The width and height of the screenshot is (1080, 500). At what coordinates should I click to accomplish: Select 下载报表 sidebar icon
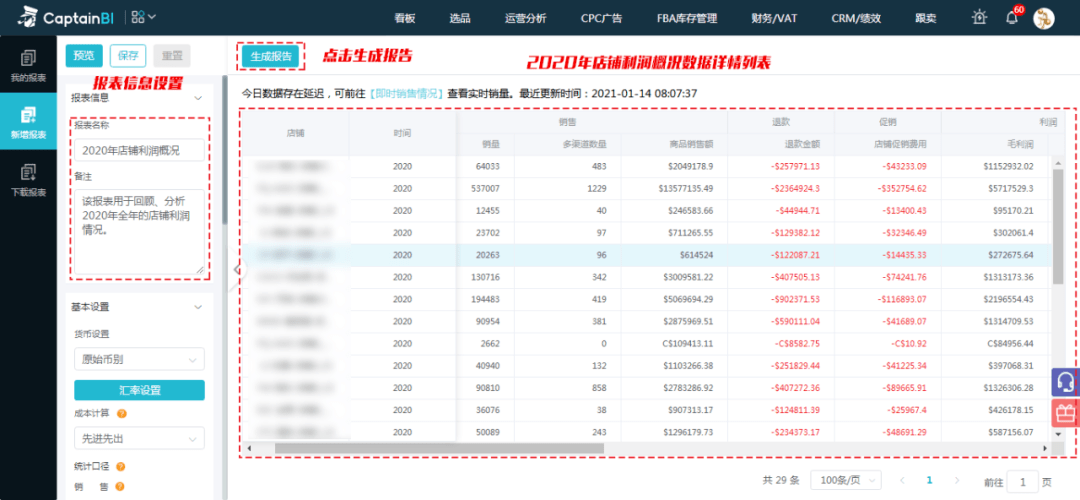[x=28, y=180]
